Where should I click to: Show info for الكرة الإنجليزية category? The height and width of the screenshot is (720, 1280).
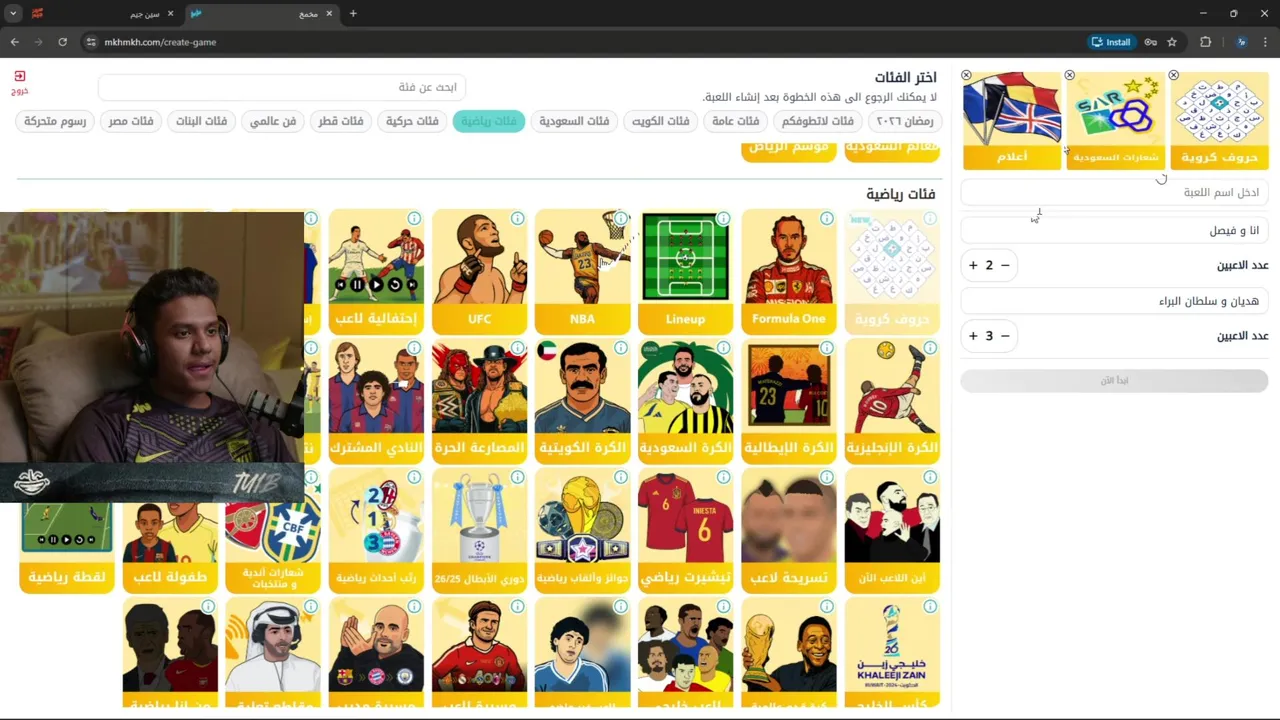tap(930, 348)
